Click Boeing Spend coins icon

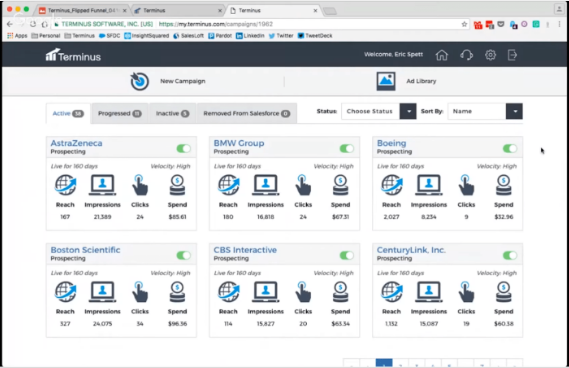pyautogui.click(x=504, y=185)
